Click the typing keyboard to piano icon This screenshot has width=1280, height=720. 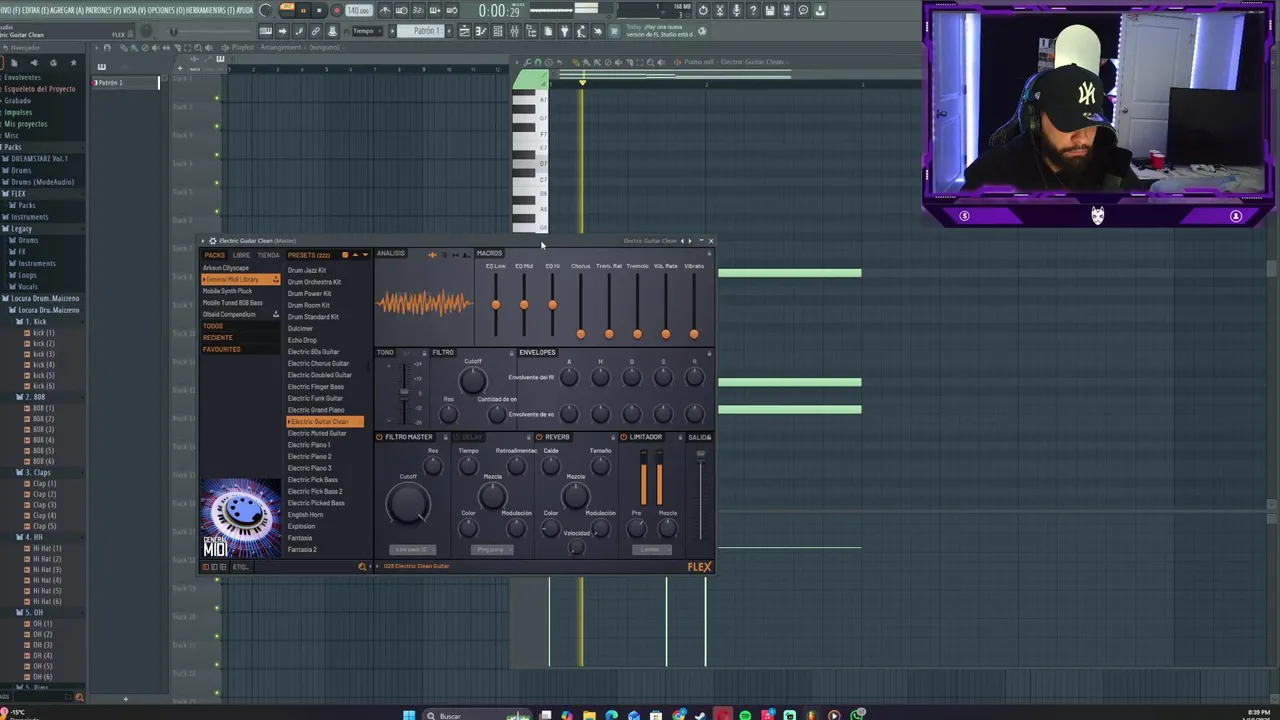click(265, 31)
